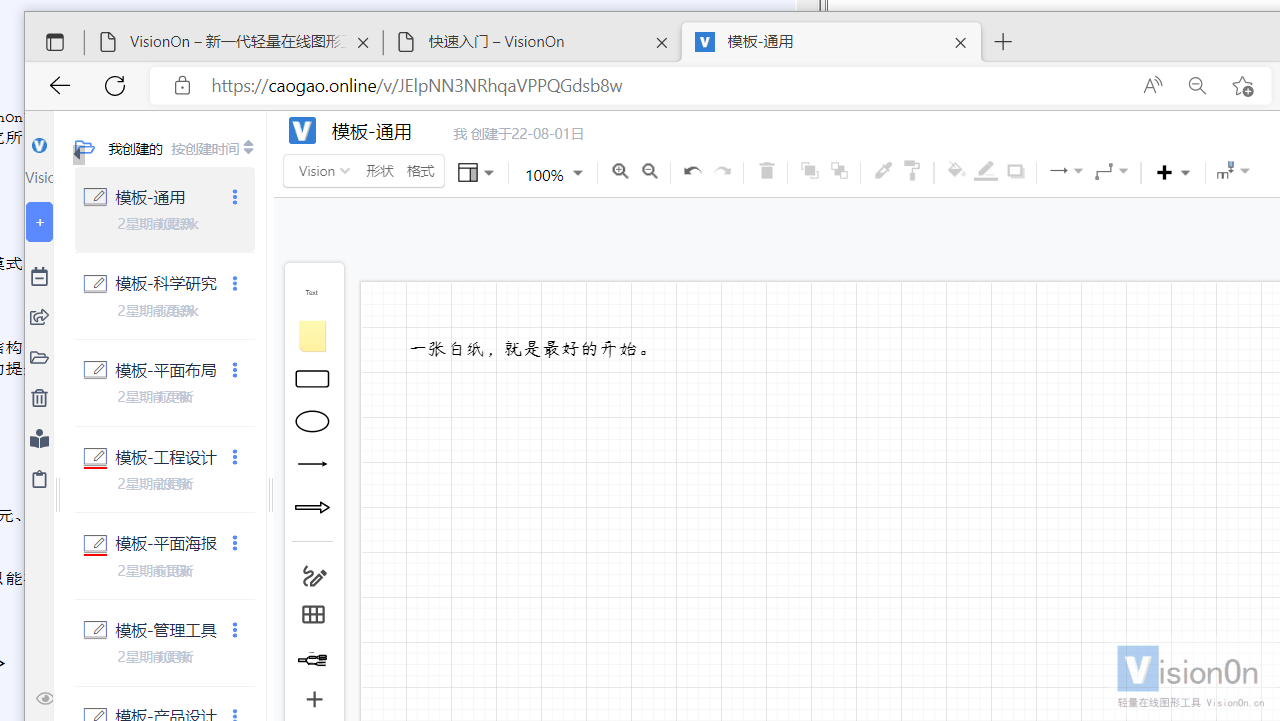Open the 我创建的 folder

pyautogui.click(x=135, y=148)
